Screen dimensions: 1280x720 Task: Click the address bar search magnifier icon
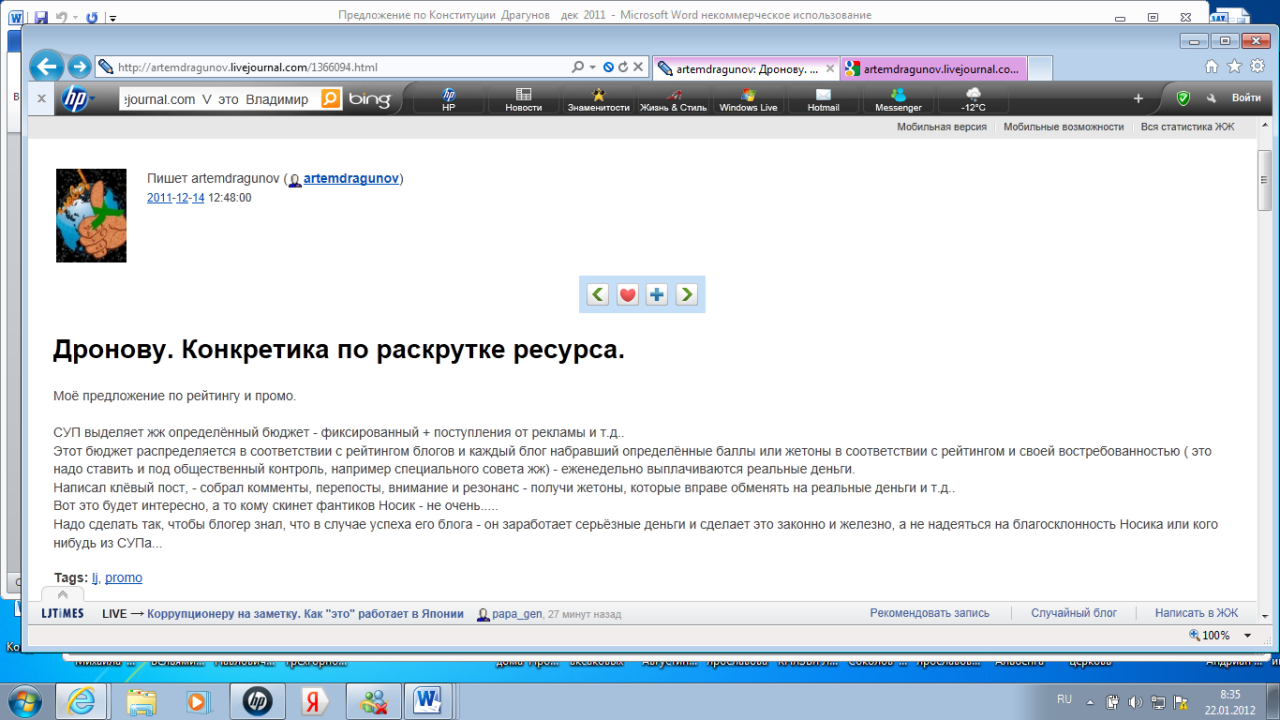click(578, 68)
